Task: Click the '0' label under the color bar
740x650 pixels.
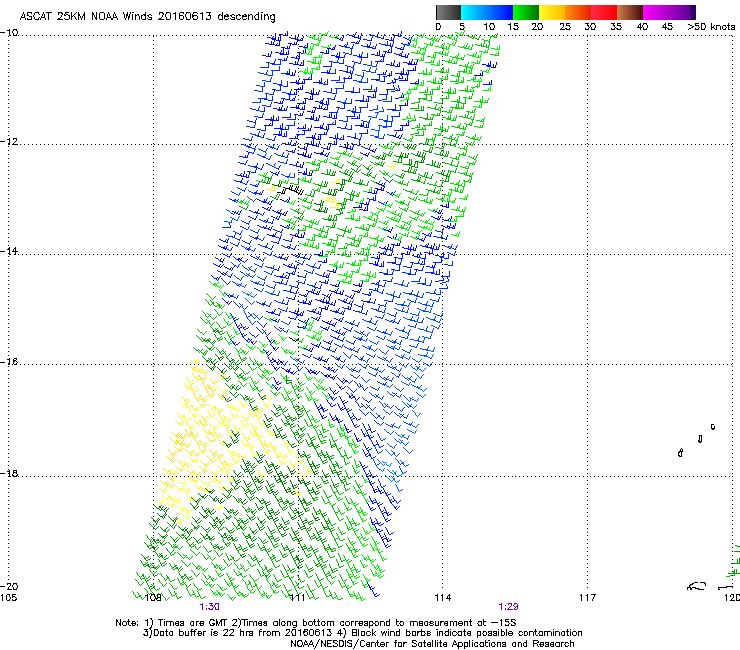Action: (x=438, y=27)
